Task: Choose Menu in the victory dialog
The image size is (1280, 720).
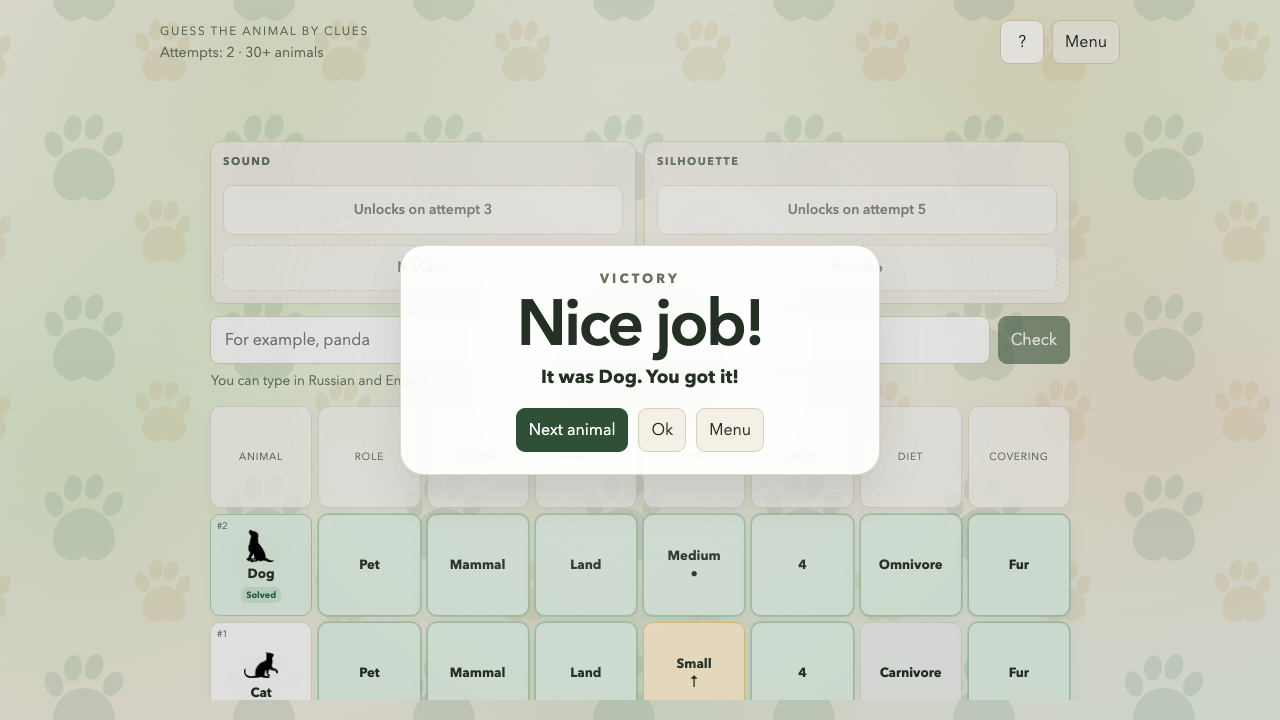Action: click(730, 430)
